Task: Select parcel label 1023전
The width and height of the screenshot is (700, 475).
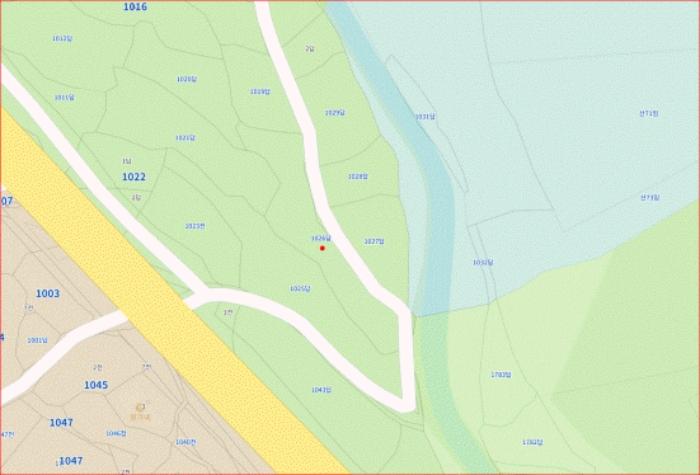Action: [x=195, y=226]
